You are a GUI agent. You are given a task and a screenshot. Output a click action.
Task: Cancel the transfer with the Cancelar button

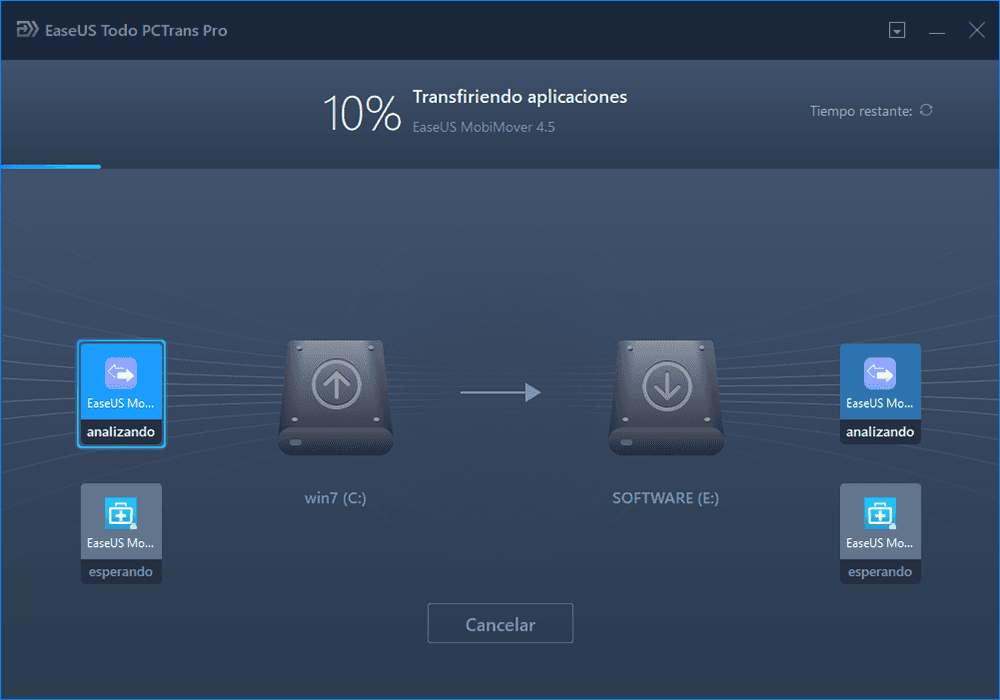pyautogui.click(x=500, y=623)
